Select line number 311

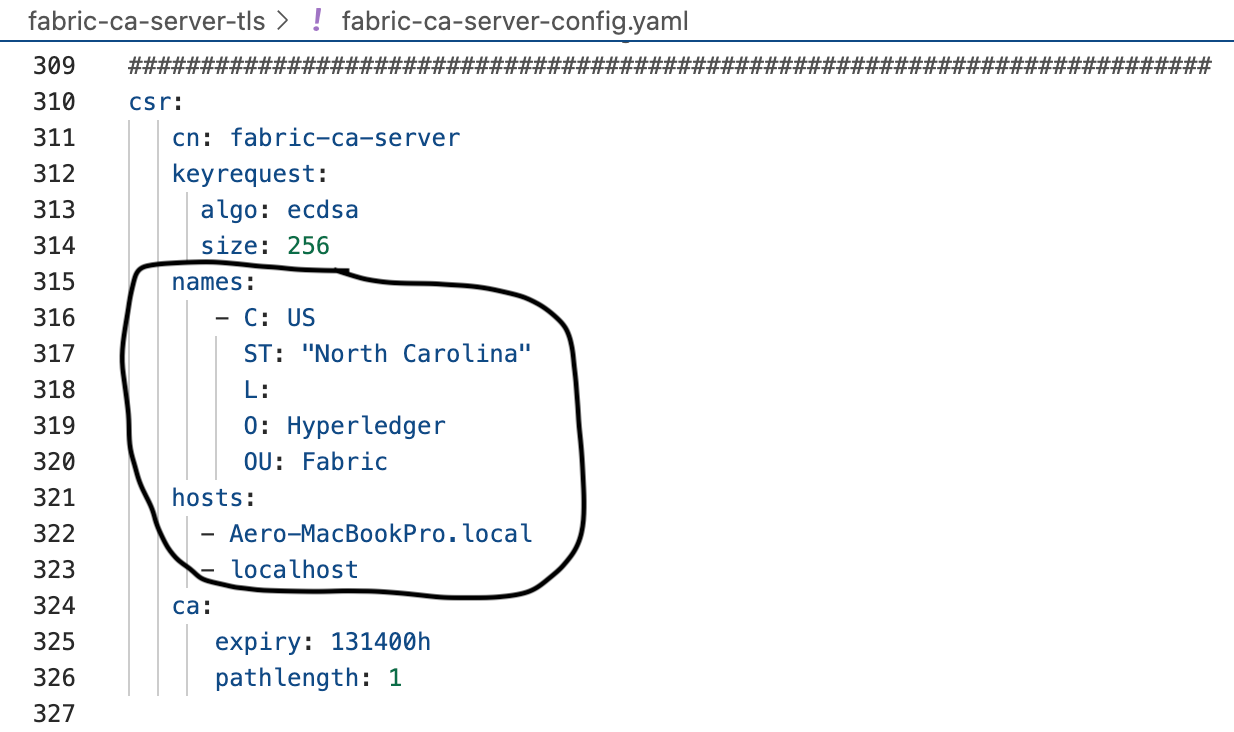(54, 138)
